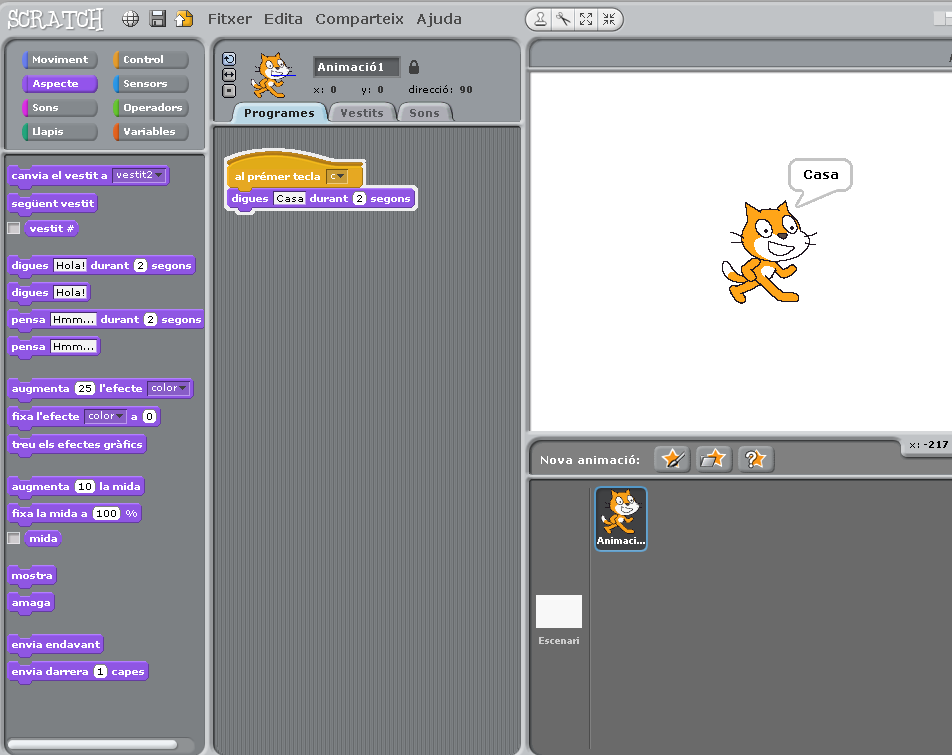Screen dimensions: 952x755
Task: Click the 'mostra' block
Action: click(32, 575)
